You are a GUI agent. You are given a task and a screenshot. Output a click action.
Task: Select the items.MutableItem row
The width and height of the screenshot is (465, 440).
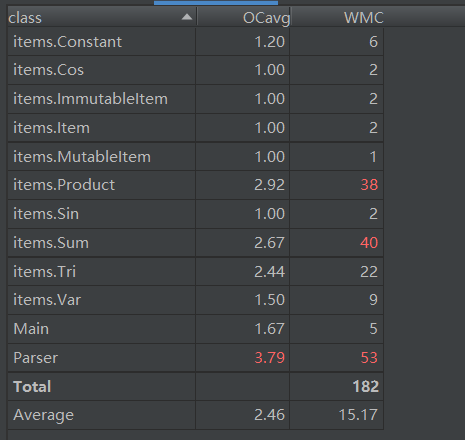click(196, 157)
